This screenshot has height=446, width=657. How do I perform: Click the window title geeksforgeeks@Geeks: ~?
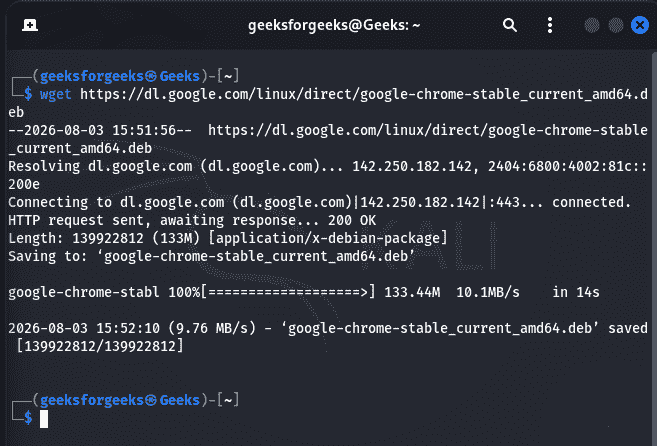tap(334, 26)
